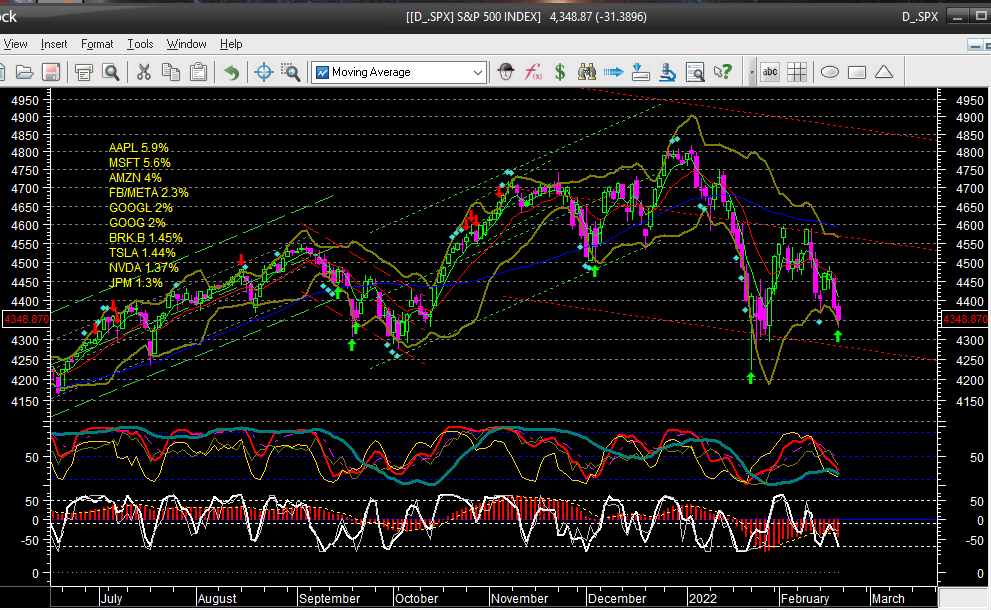Select the triangle drawing tool

883,72
